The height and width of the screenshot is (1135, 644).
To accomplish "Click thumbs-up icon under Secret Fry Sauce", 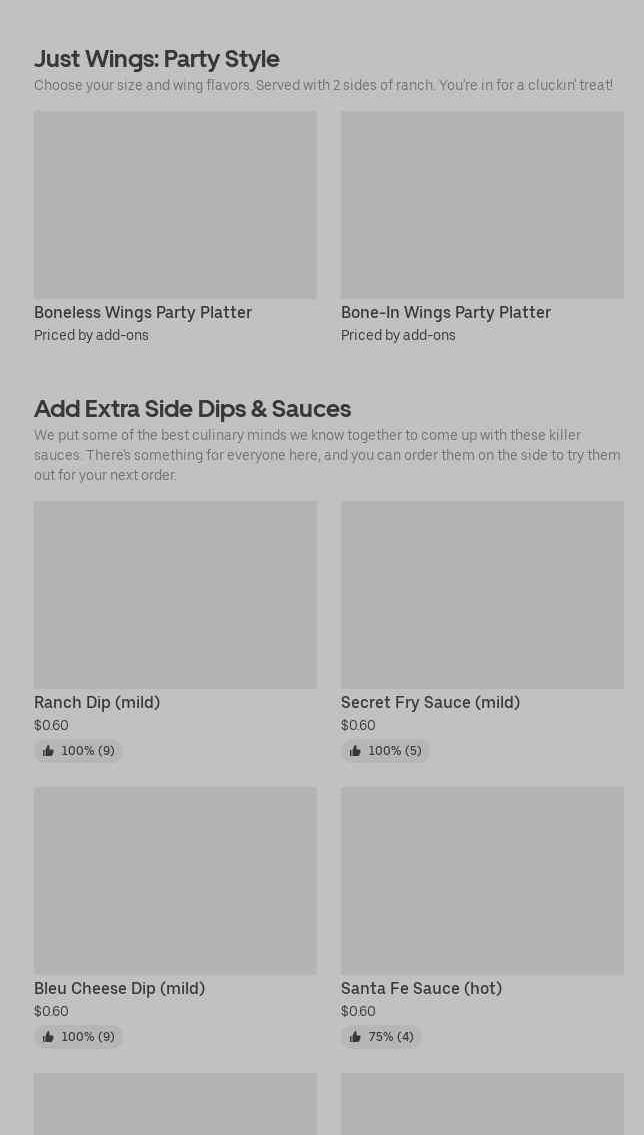I will [355, 751].
